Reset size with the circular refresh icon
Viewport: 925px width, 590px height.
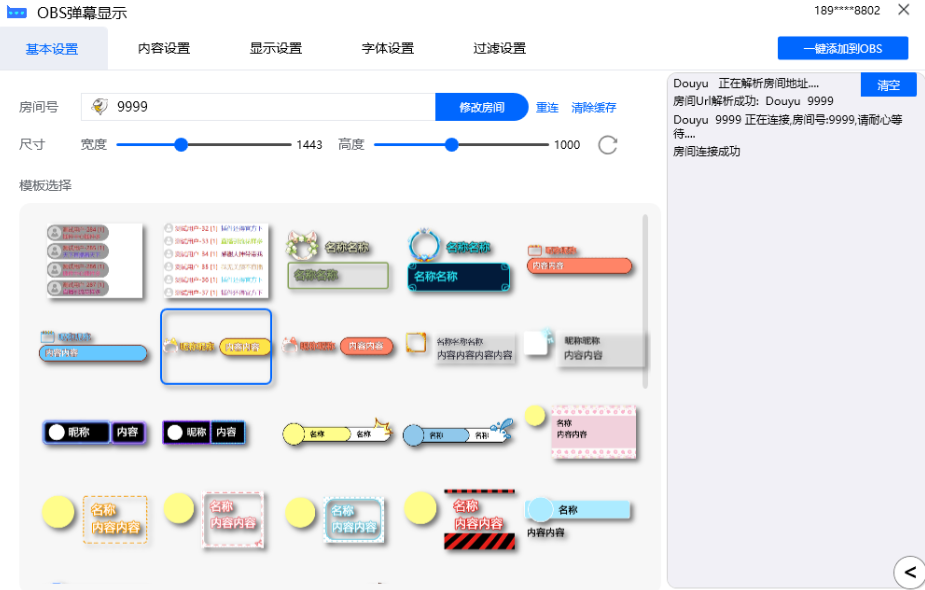(x=607, y=145)
